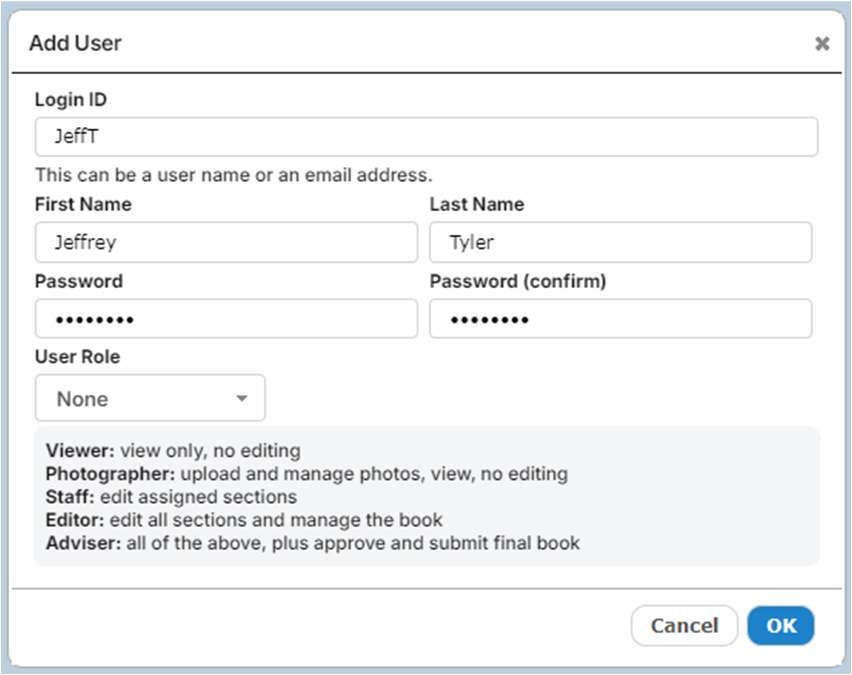852x675 pixels.
Task: Click the First Name label
Action: pos(83,204)
